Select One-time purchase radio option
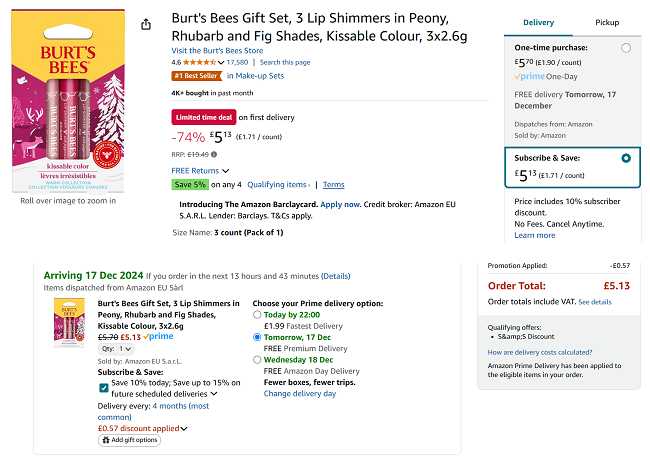Viewport: 650px width, 463px height. 626,48
